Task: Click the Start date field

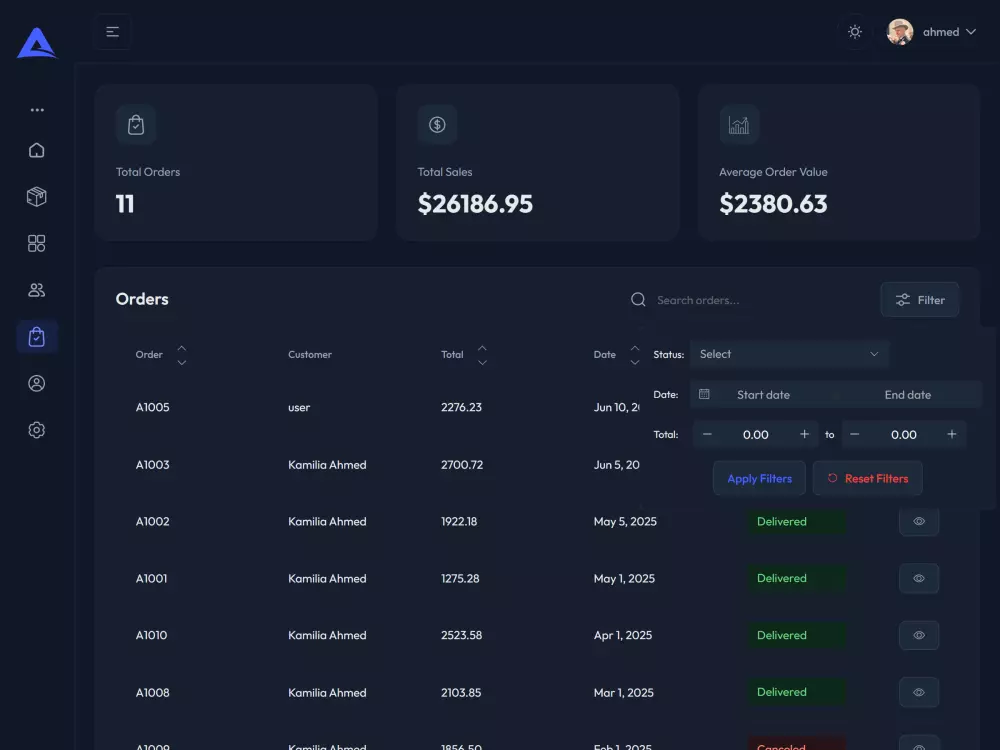Action: [763, 395]
